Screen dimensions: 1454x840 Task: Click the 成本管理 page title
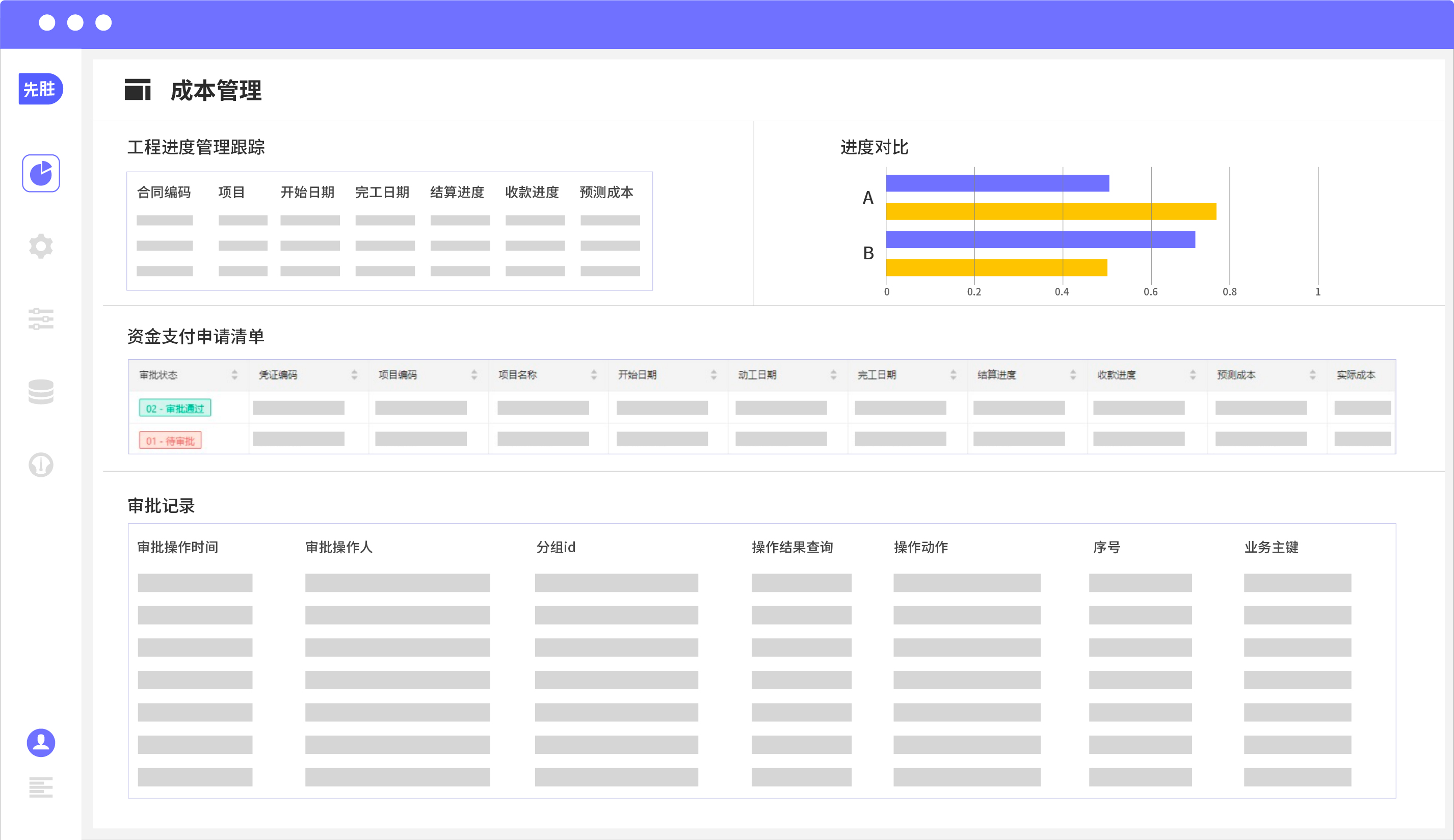[216, 91]
